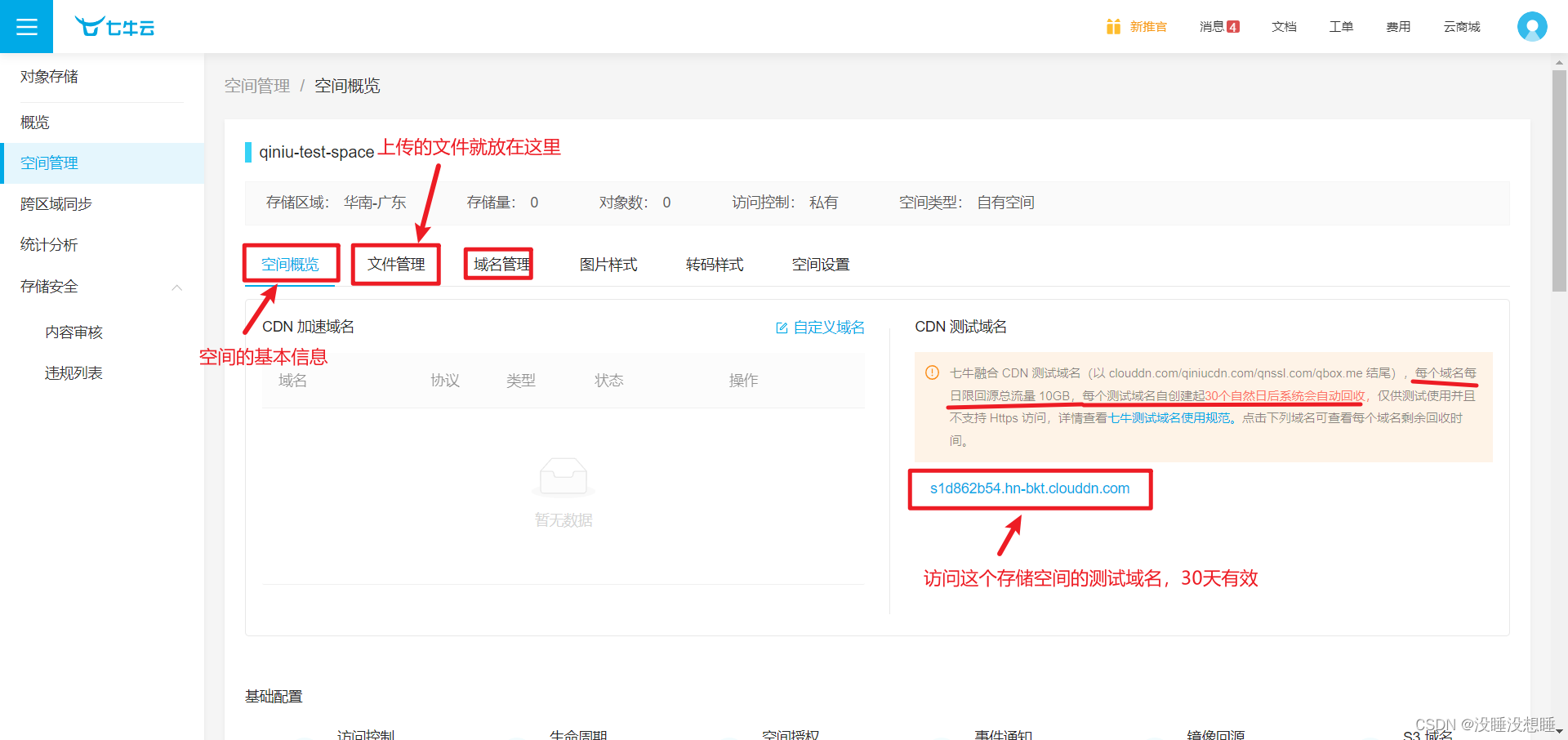Click the 自有空间 space type value
The width and height of the screenshot is (1568, 740).
click(x=1005, y=203)
